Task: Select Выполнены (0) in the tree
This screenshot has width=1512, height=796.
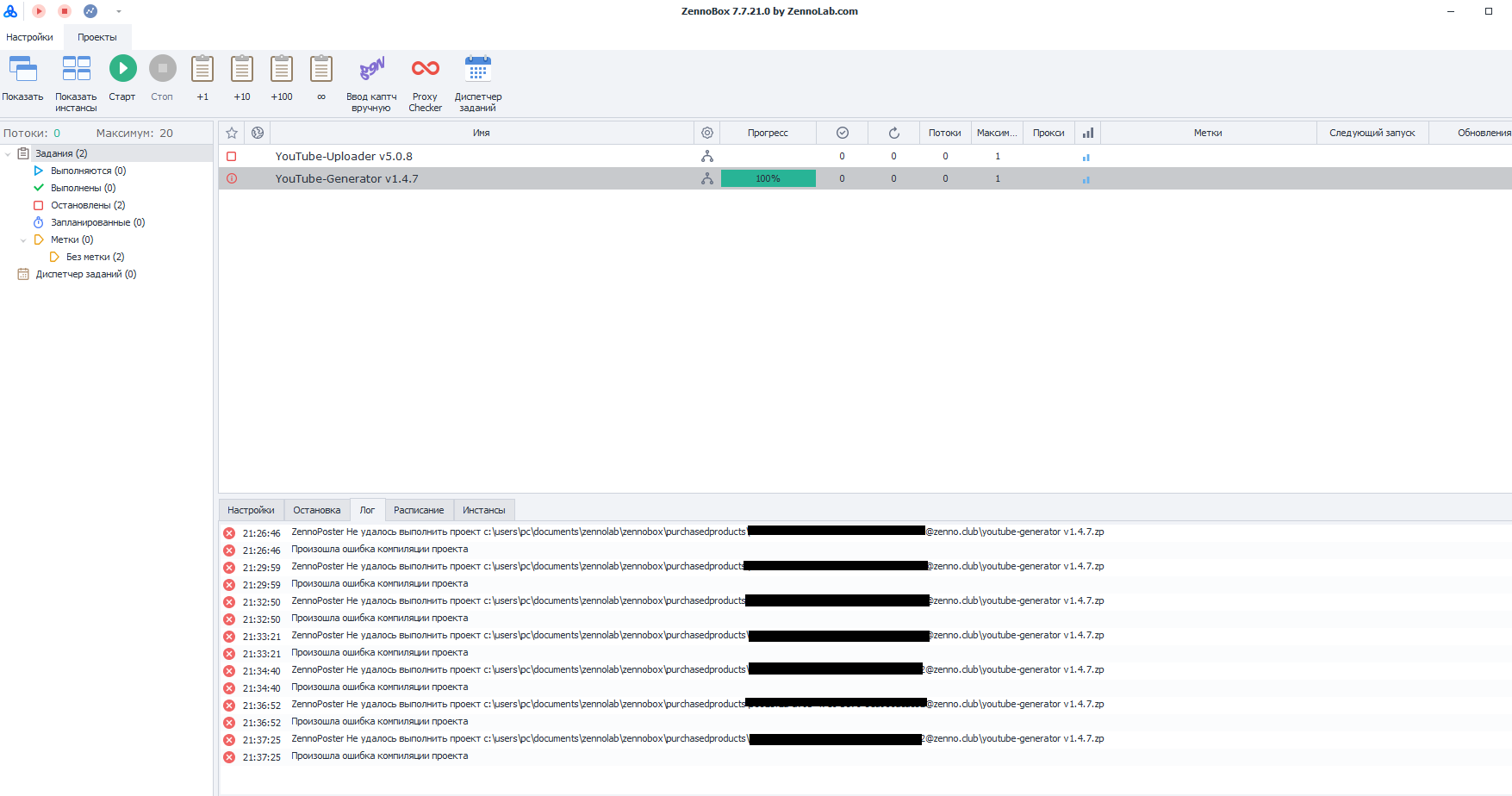Action: pyautogui.click(x=83, y=188)
